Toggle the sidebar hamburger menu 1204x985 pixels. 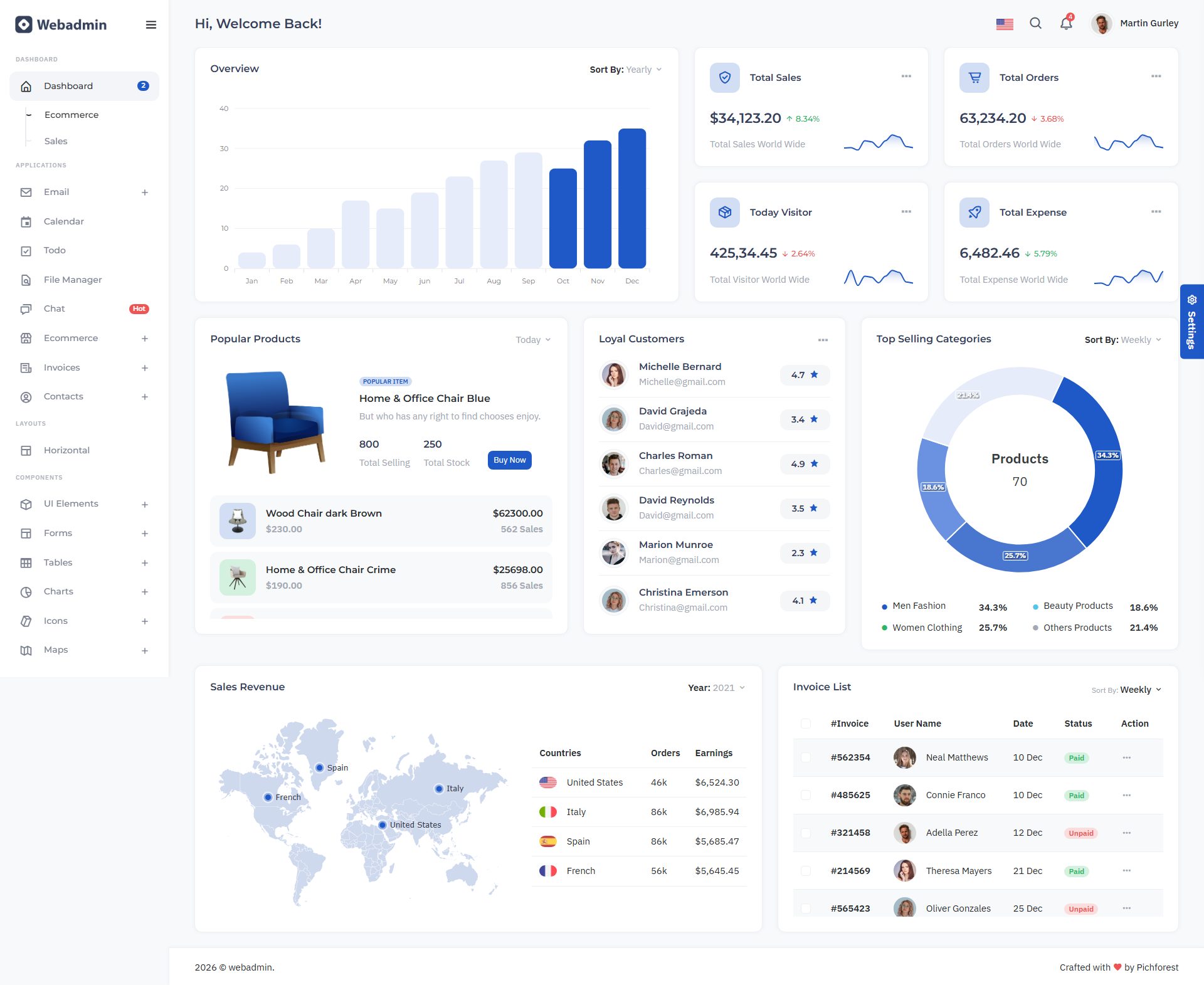pos(150,24)
